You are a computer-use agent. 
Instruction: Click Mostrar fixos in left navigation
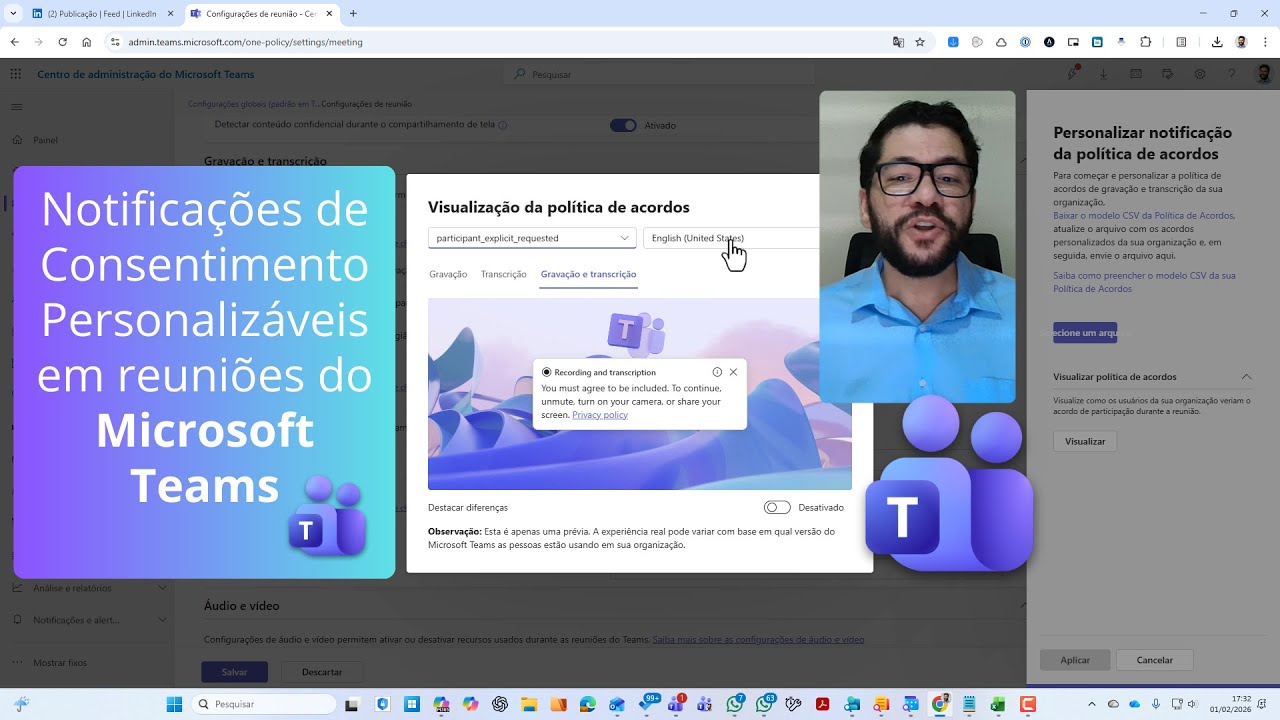coord(60,662)
